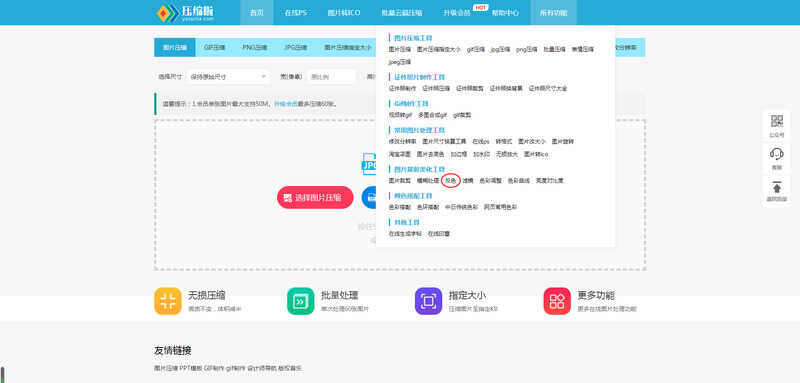Open 升级会员 with the HOT badge

tap(457, 13)
